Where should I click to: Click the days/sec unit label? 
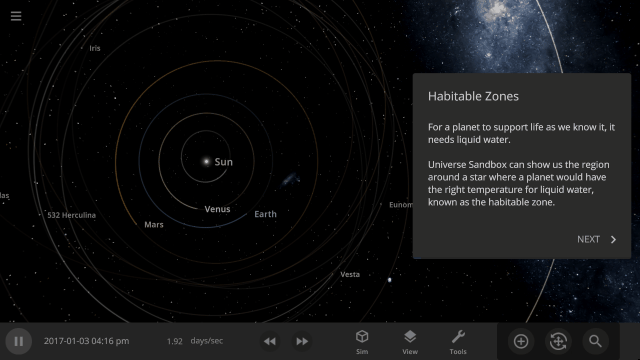[x=207, y=341]
